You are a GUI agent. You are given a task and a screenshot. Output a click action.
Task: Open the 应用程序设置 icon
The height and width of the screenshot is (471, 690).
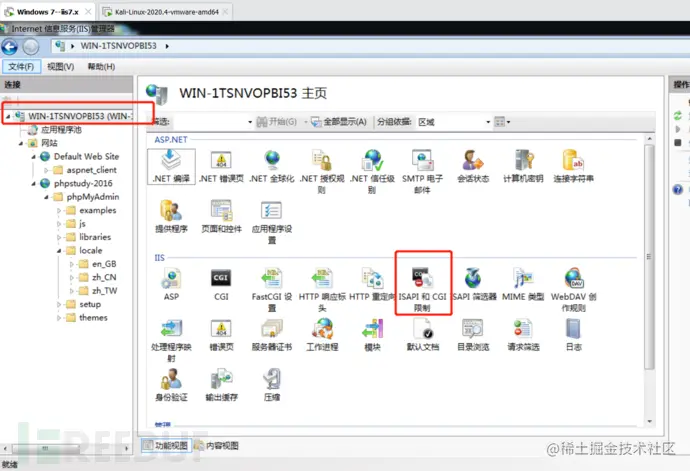click(x=272, y=222)
